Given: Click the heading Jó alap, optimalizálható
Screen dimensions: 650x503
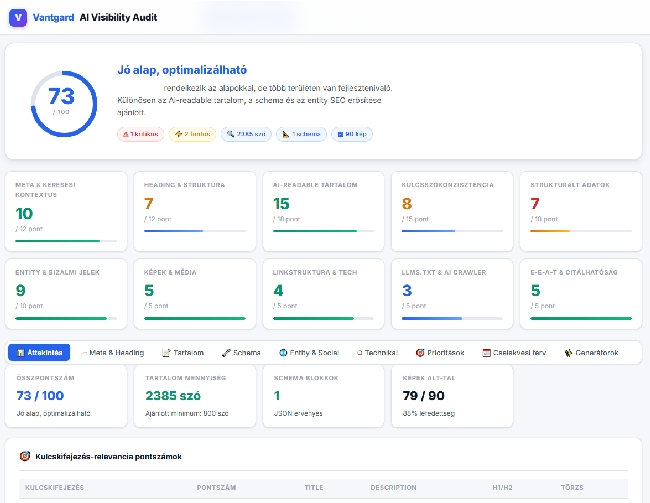Looking at the screenshot, I should (x=182, y=70).
